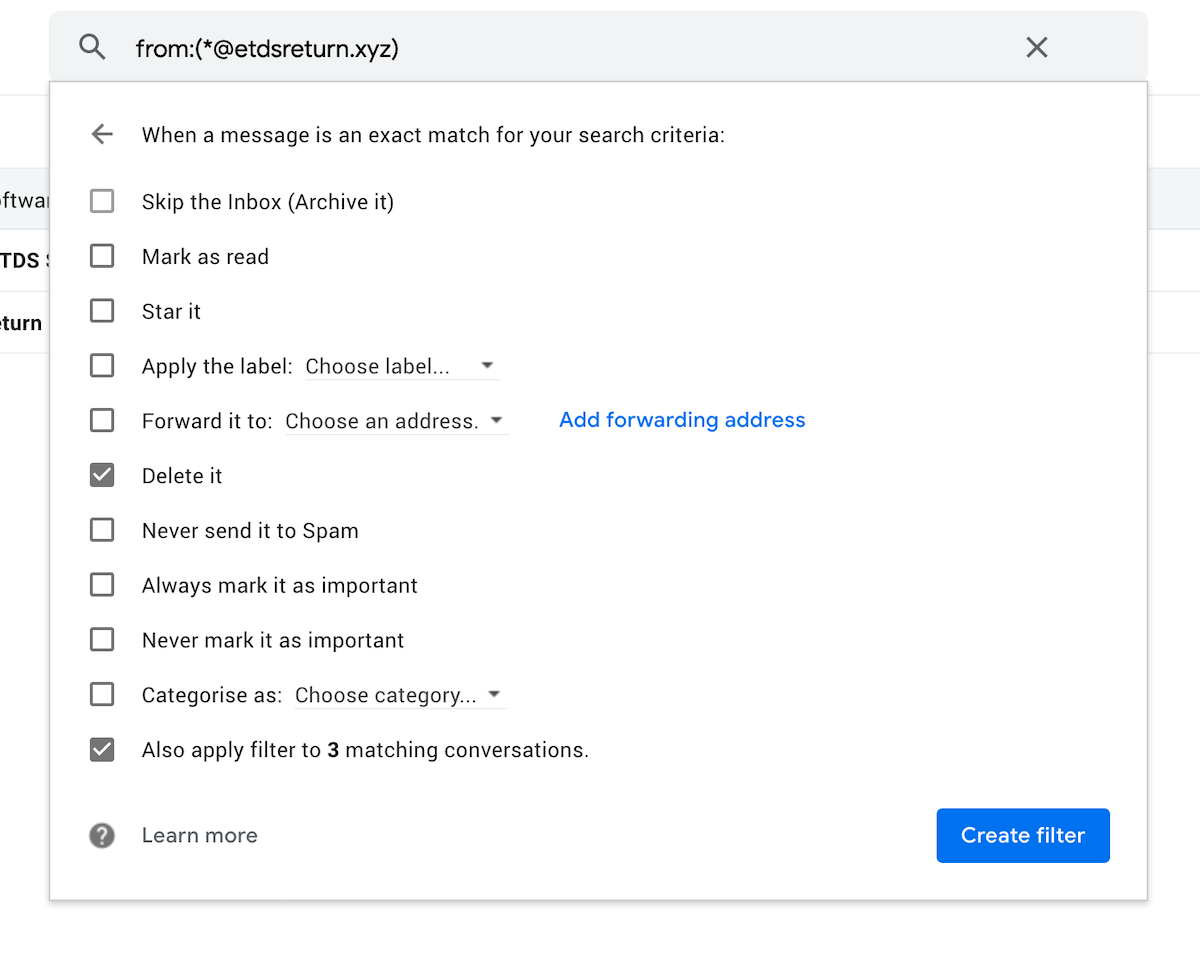Open the Choose an address dropdown
The width and height of the screenshot is (1200, 965).
coord(396,420)
